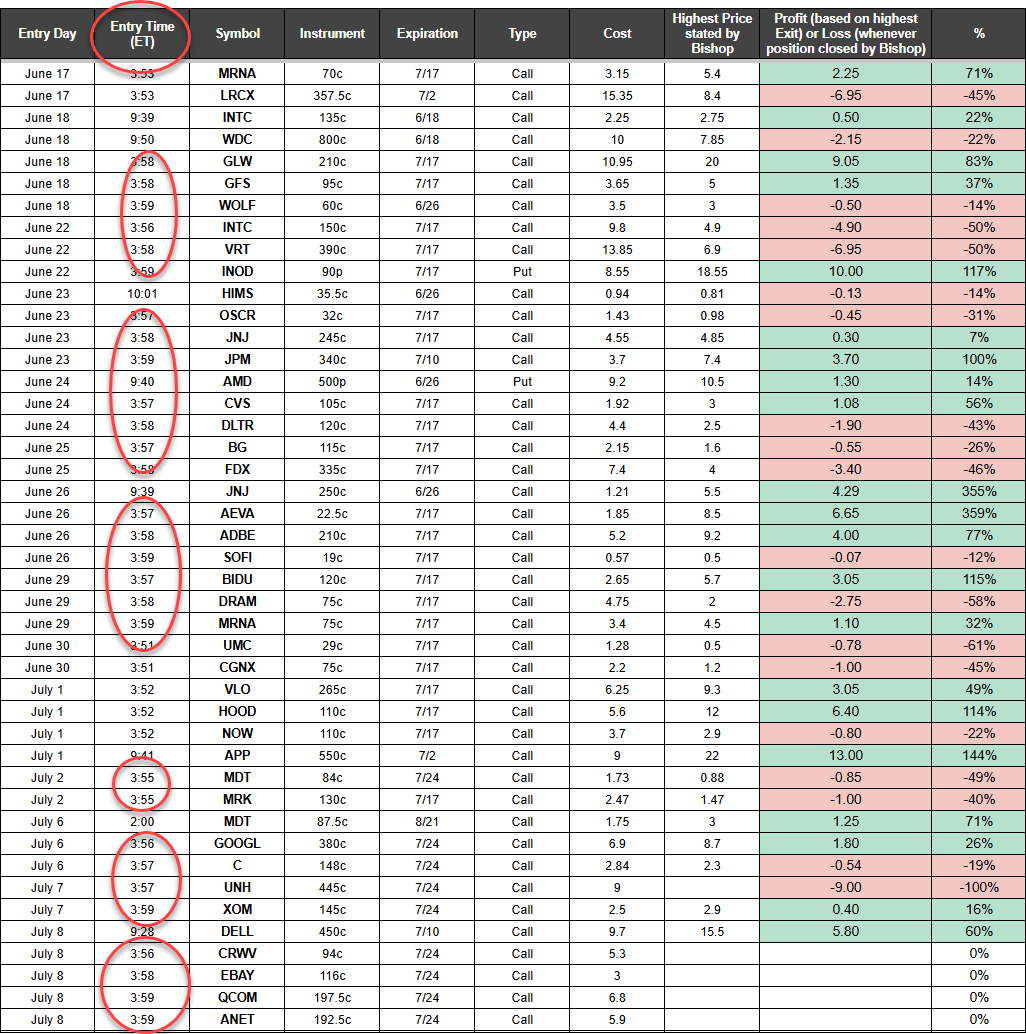1026x1034 pixels.
Task: Click the HOOD symbol cell
Action: point(237,712)
